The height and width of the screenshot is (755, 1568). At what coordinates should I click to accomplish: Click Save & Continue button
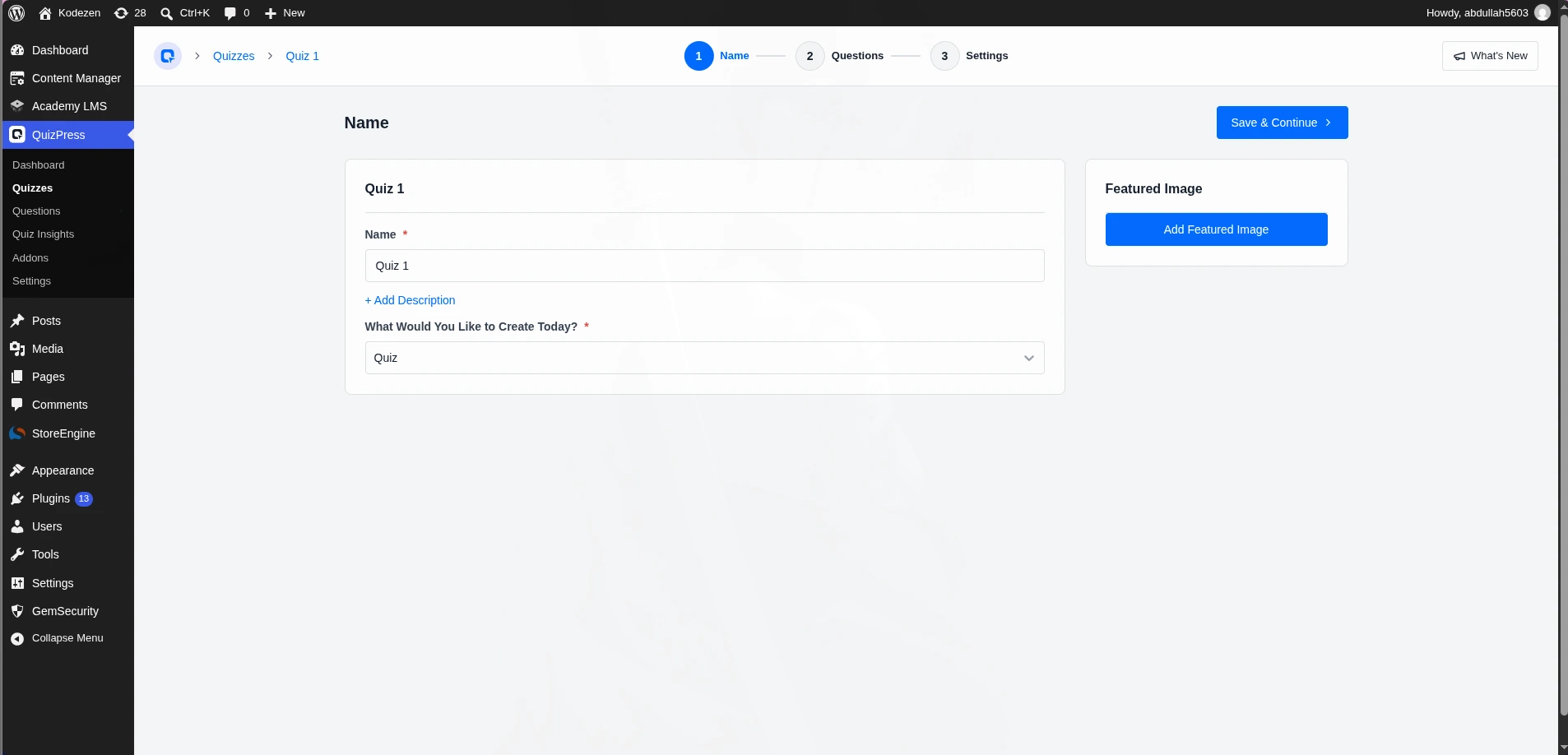pyautogui.click(x=1282, y=123)
